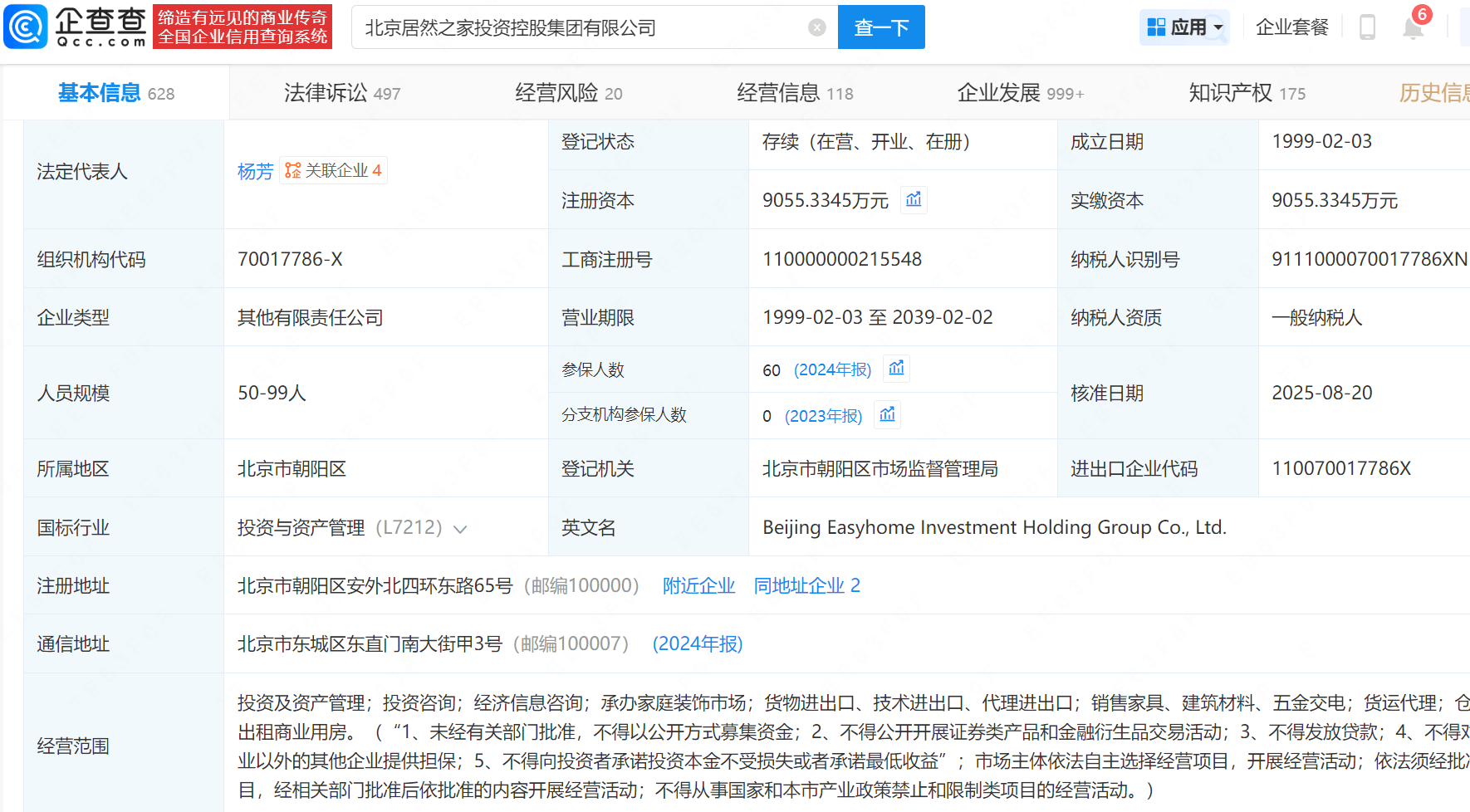The width and height of the screenshot is (1470, 812).
Task: Switch to the 企业发展 tab
Action: coord(1021,93)
